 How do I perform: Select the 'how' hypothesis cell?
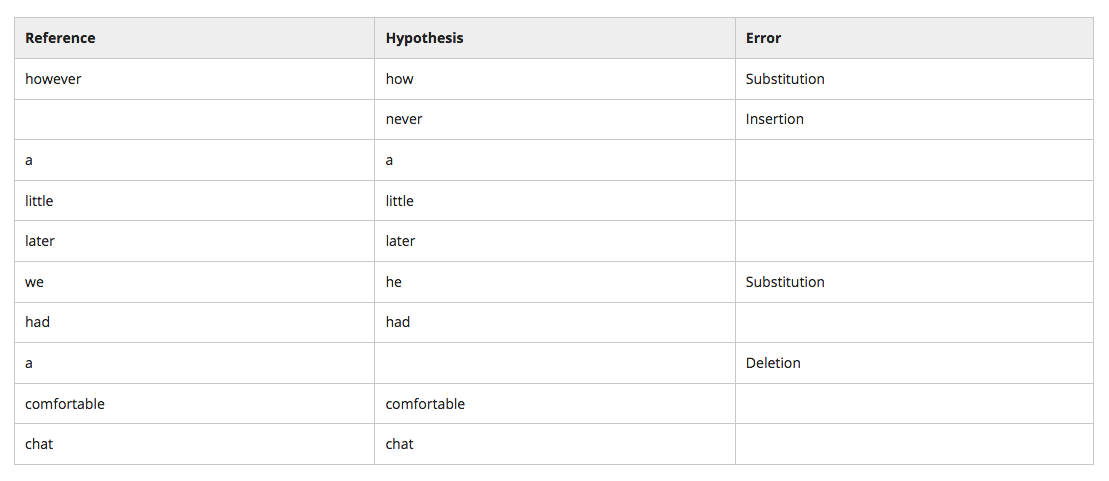click(x=554, y=79)
